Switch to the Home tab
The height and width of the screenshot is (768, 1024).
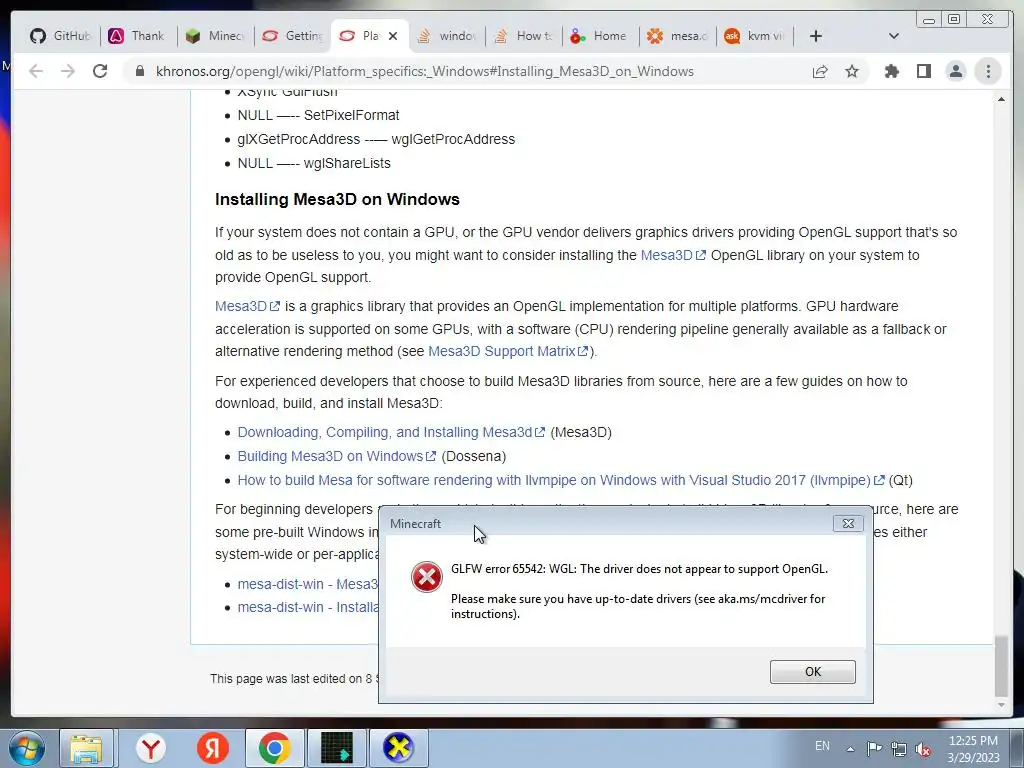pos(599,36)
